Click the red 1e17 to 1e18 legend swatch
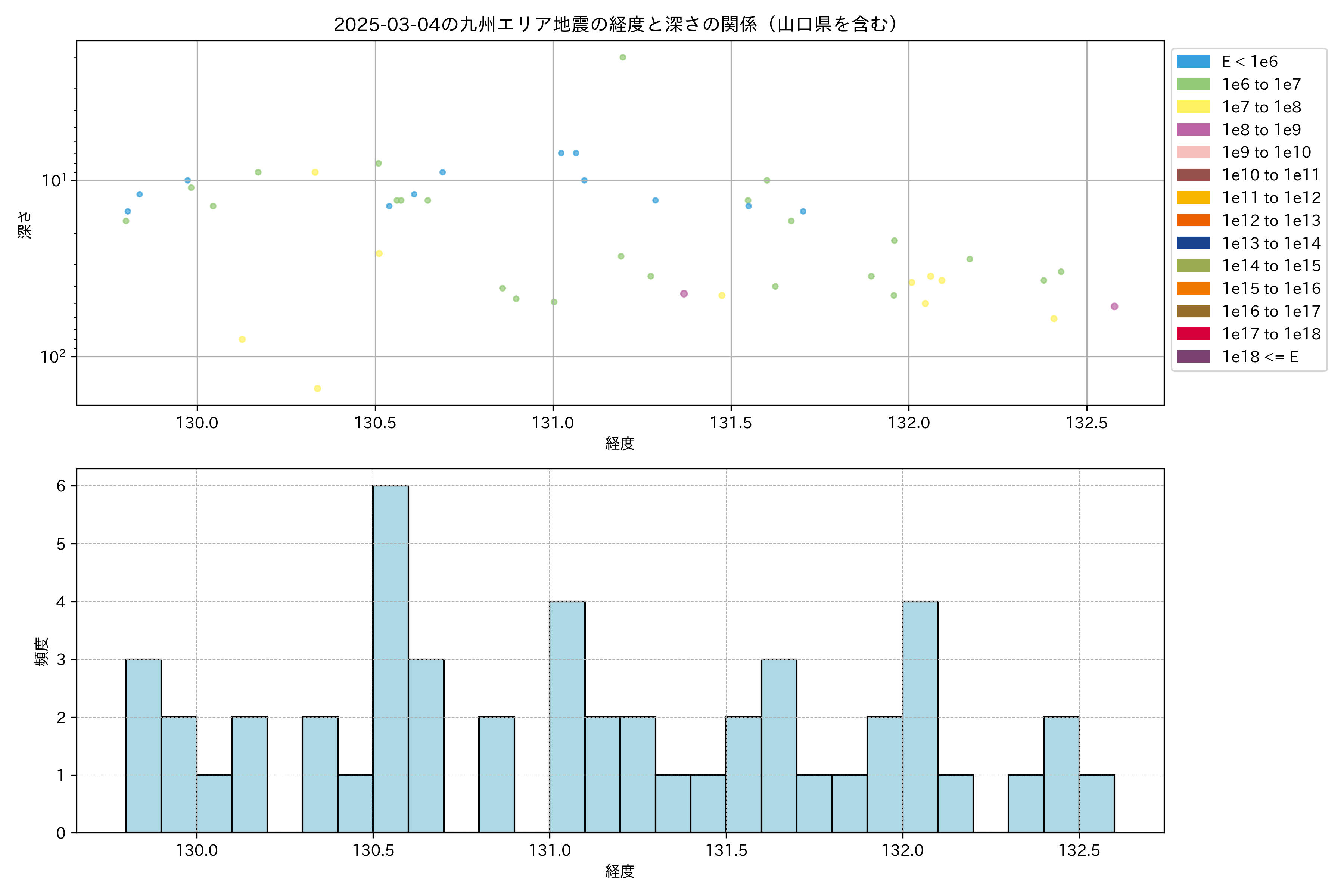This screenshot has height=896, width=1344. pyautogui.click(x=1193, y=334)
